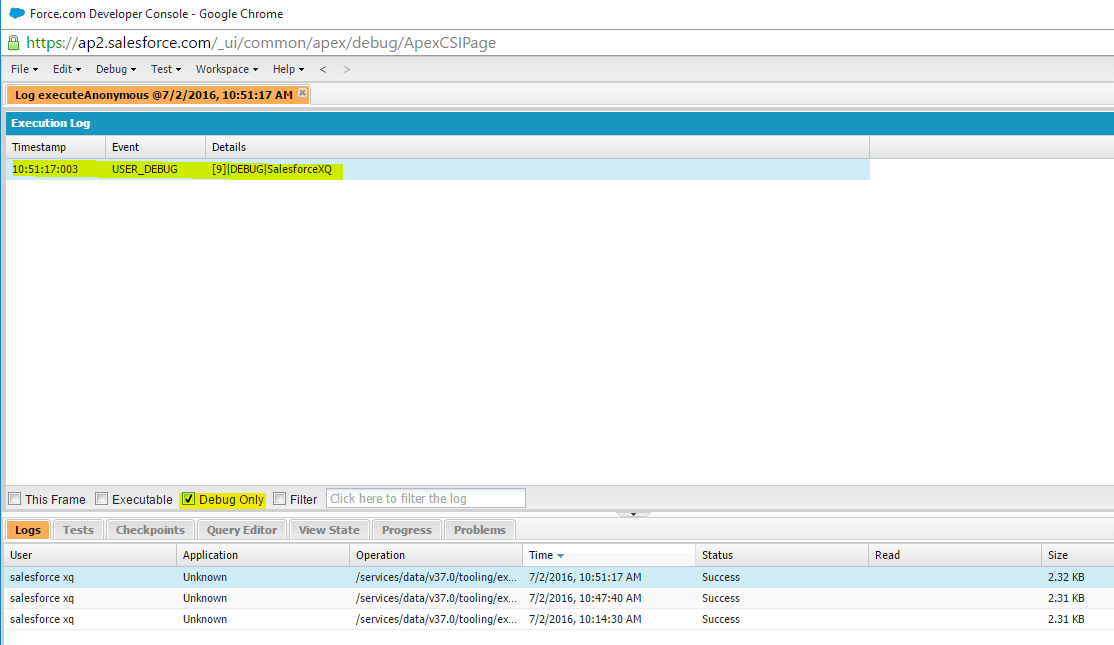Open the Debug menu dropdown
Image resolution: width=1114 pixels, height=645 pixels.
113,69
